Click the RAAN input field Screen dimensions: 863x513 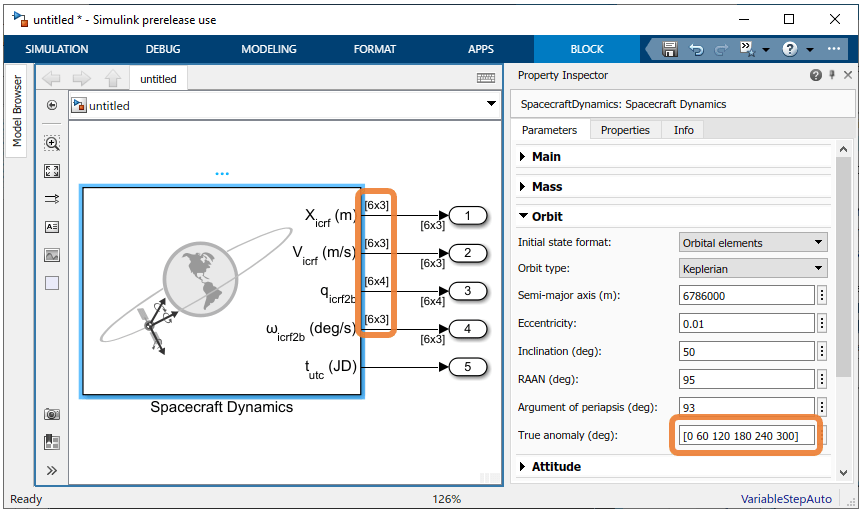point(746,380)
